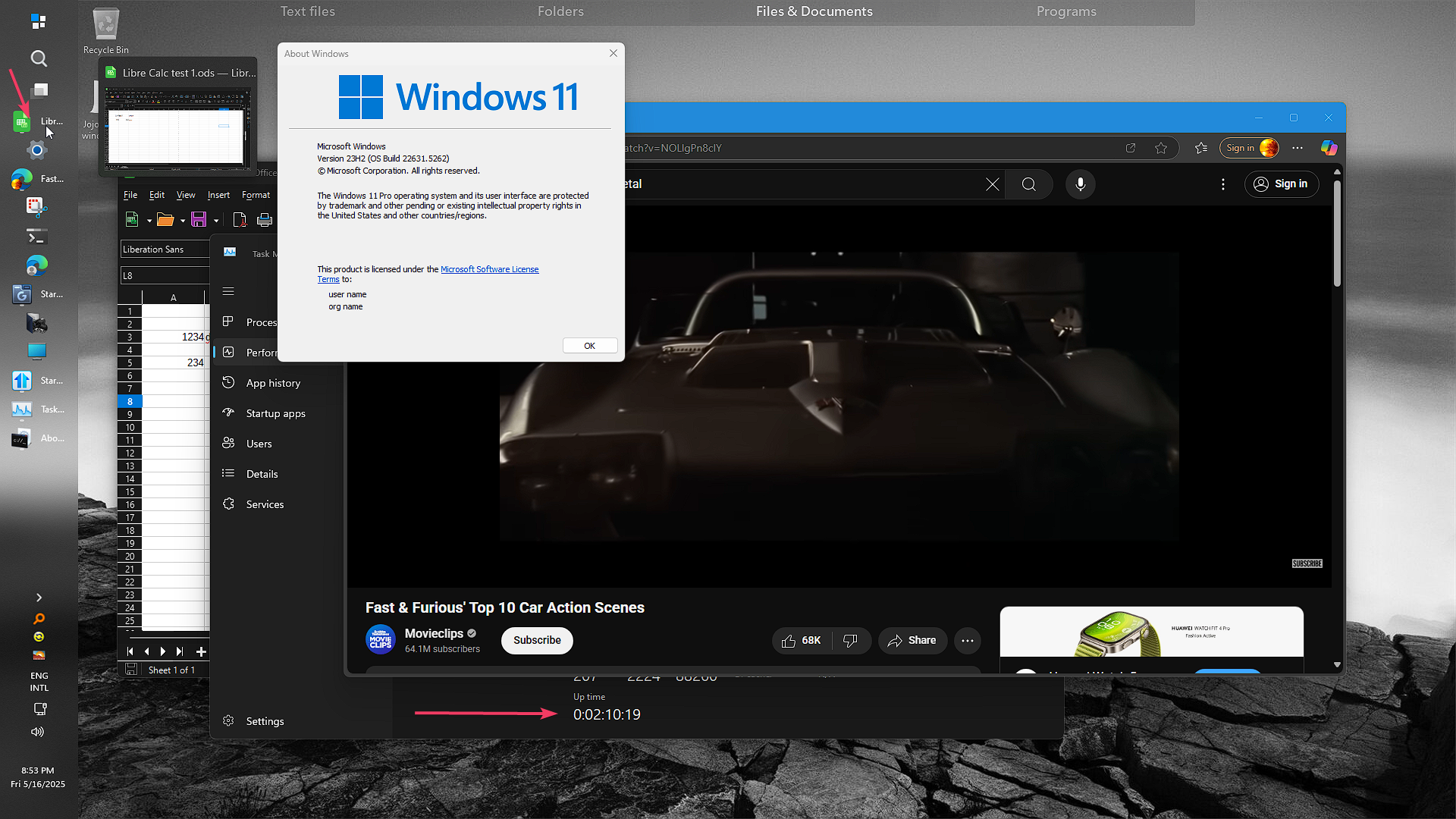Open the Insert menu in Calc

218,195
